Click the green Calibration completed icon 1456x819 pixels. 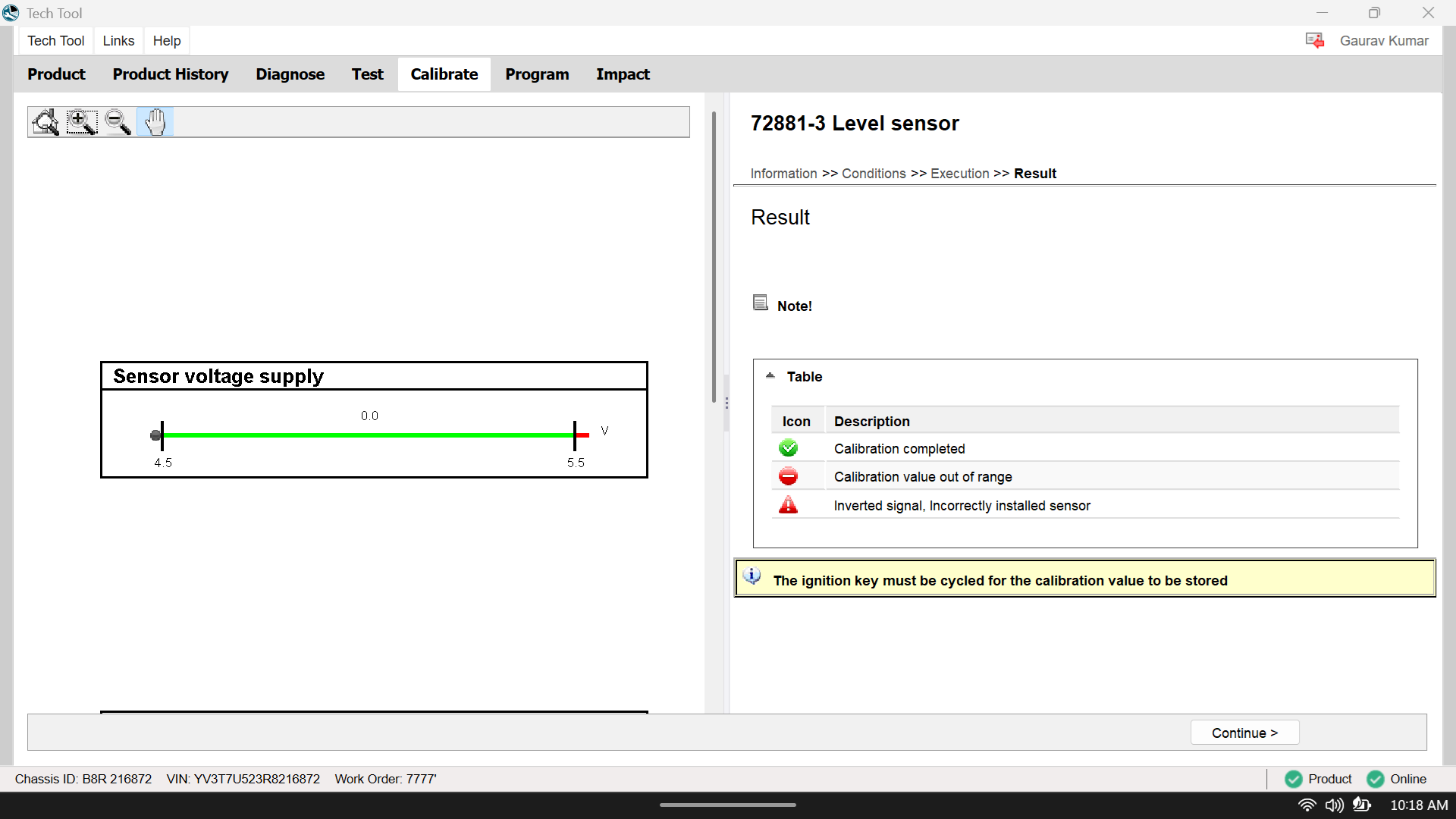click(x=789, y=448)
